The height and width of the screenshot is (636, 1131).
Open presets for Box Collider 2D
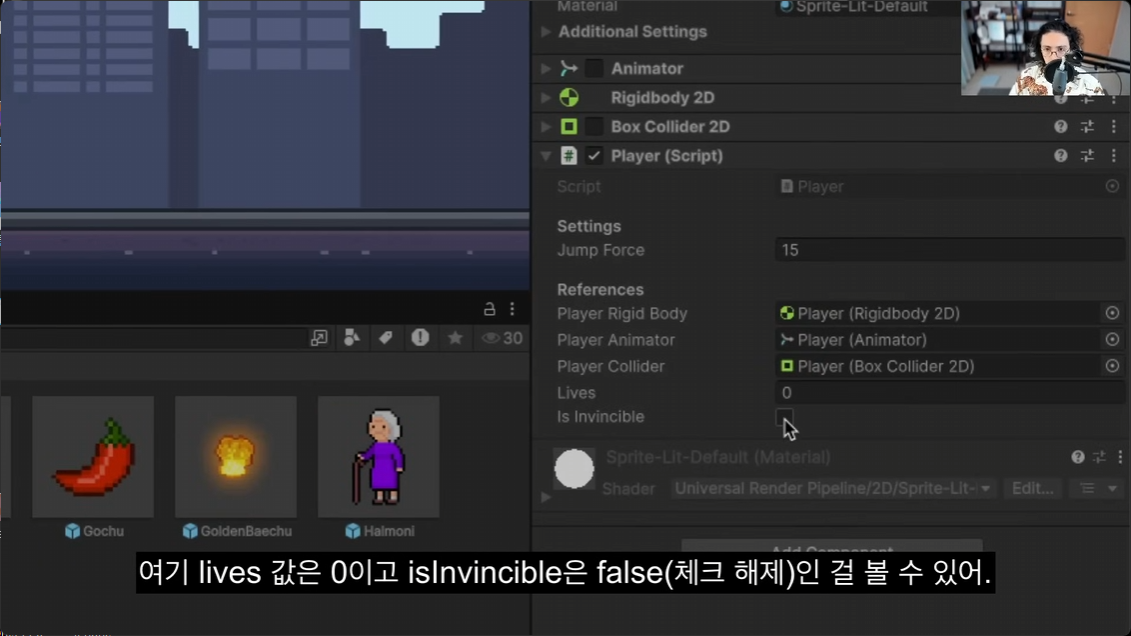point(1087,127)
